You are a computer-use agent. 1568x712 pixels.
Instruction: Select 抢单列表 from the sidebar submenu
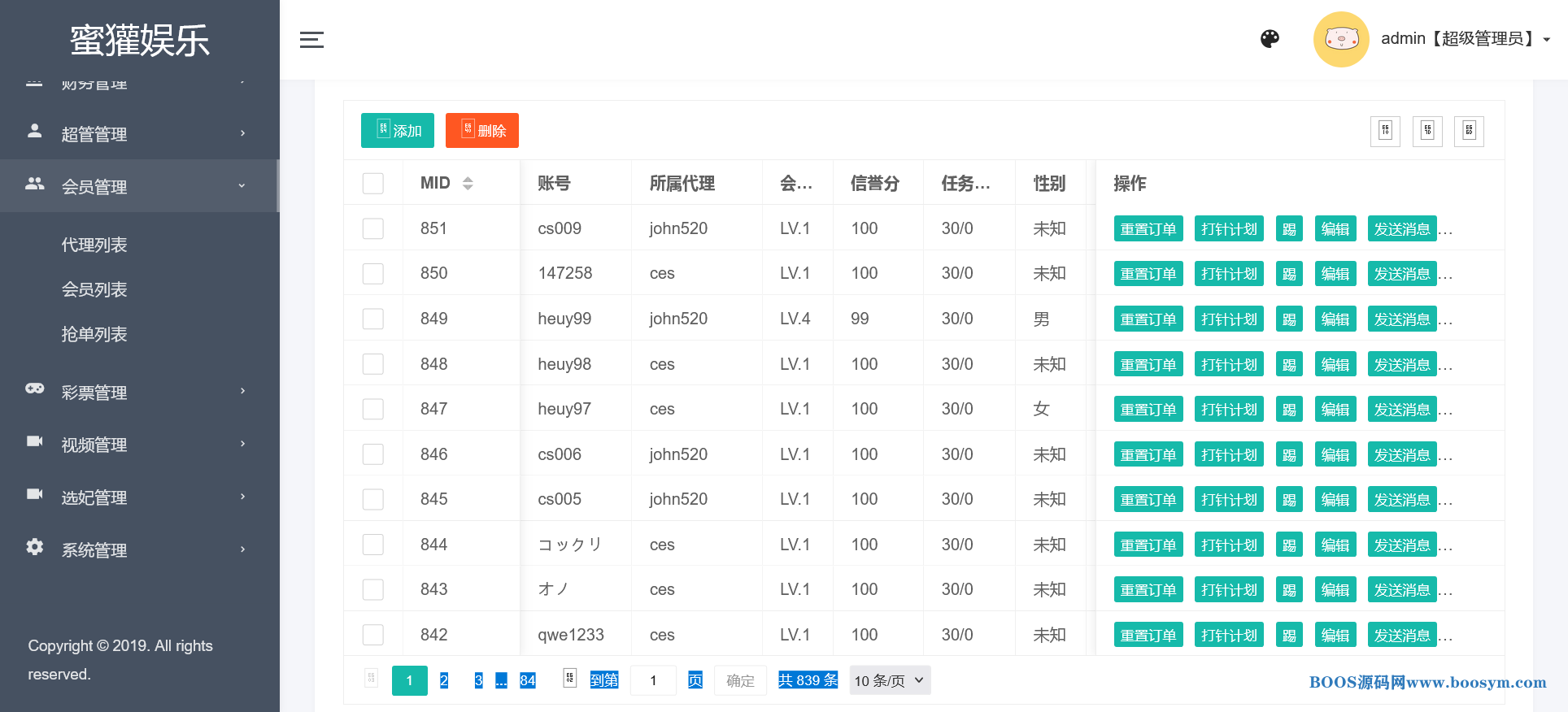click(x=94, y=334)
